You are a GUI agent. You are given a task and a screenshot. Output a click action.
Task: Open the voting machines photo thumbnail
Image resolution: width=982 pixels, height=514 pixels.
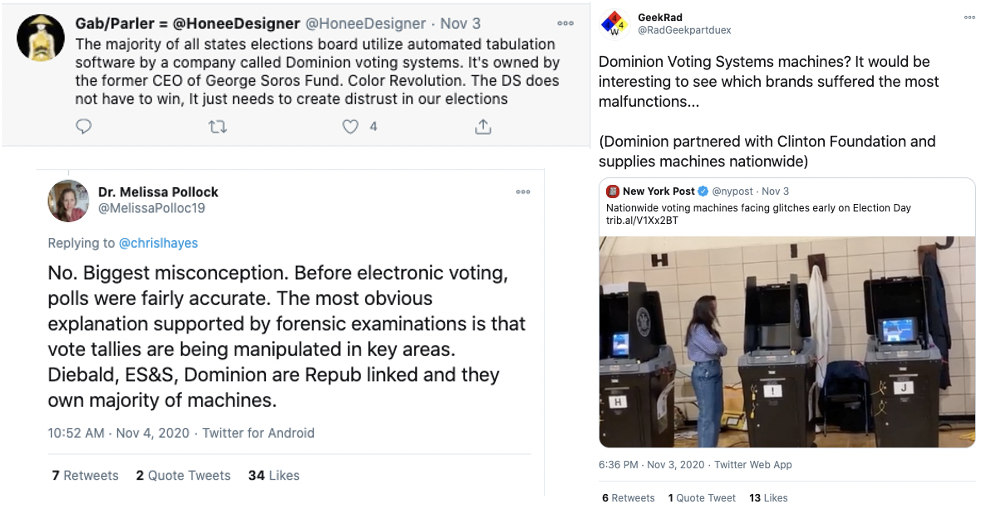(x=787, y=342)
